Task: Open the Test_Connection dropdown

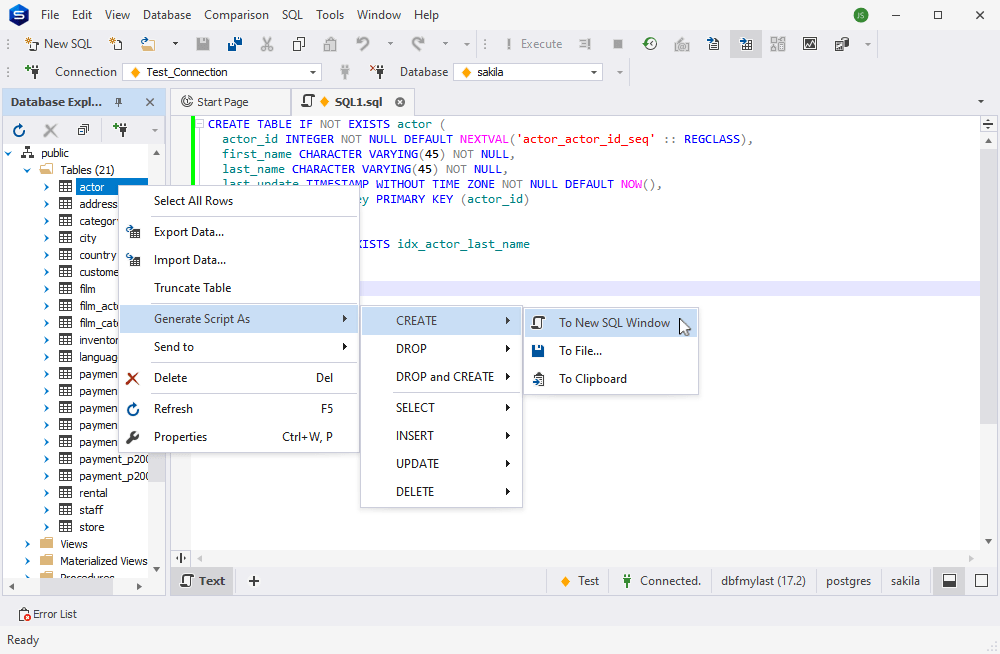Action: 310,72
